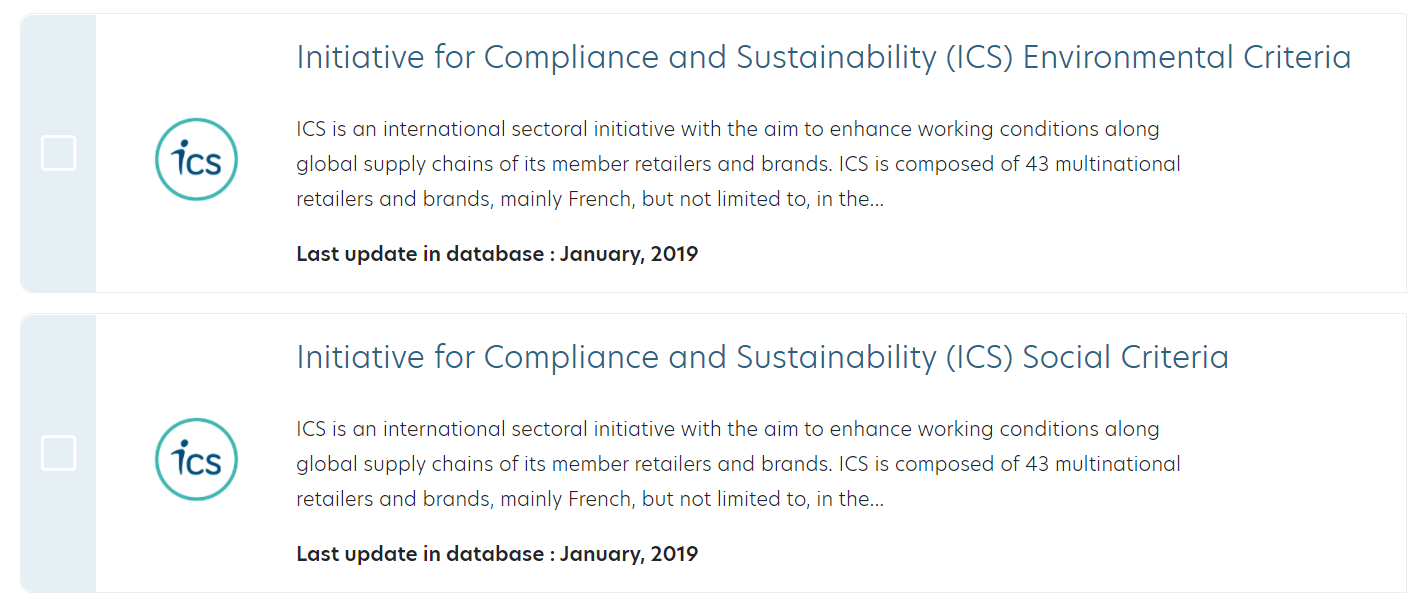Open the ICS Social Criteria title link
The image size is (1422, 608).
[762, 358]
